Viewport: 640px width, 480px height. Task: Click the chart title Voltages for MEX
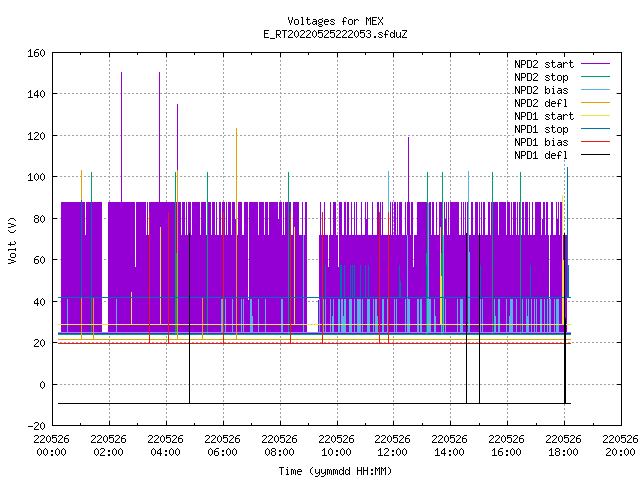click(335, 21)
